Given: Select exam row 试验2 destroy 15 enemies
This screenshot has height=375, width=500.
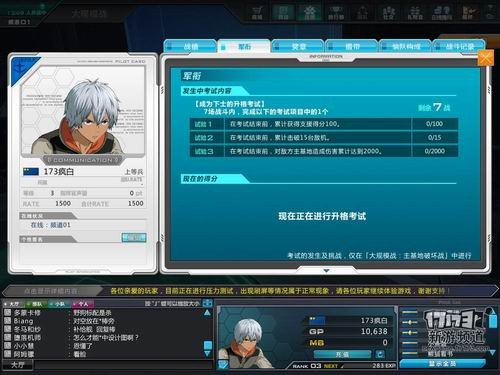Looking at the screenshot, I should click(x=324, y=137).
